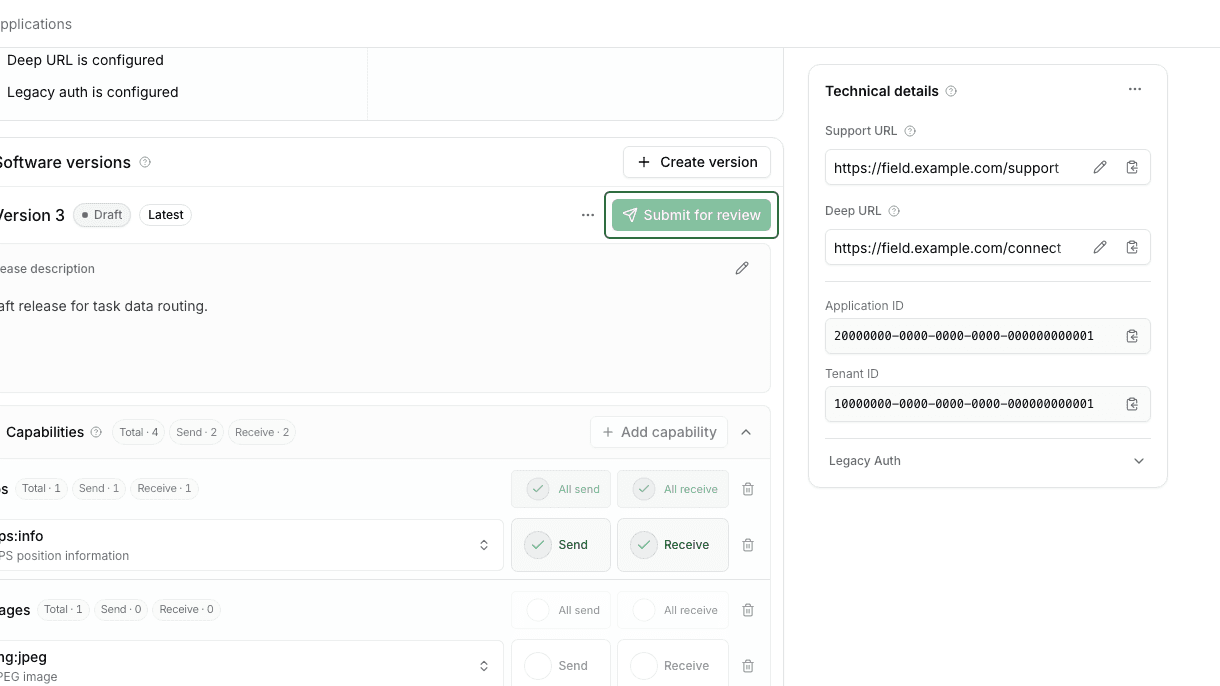Edit the release description with pencil icon

click(742, 268)
